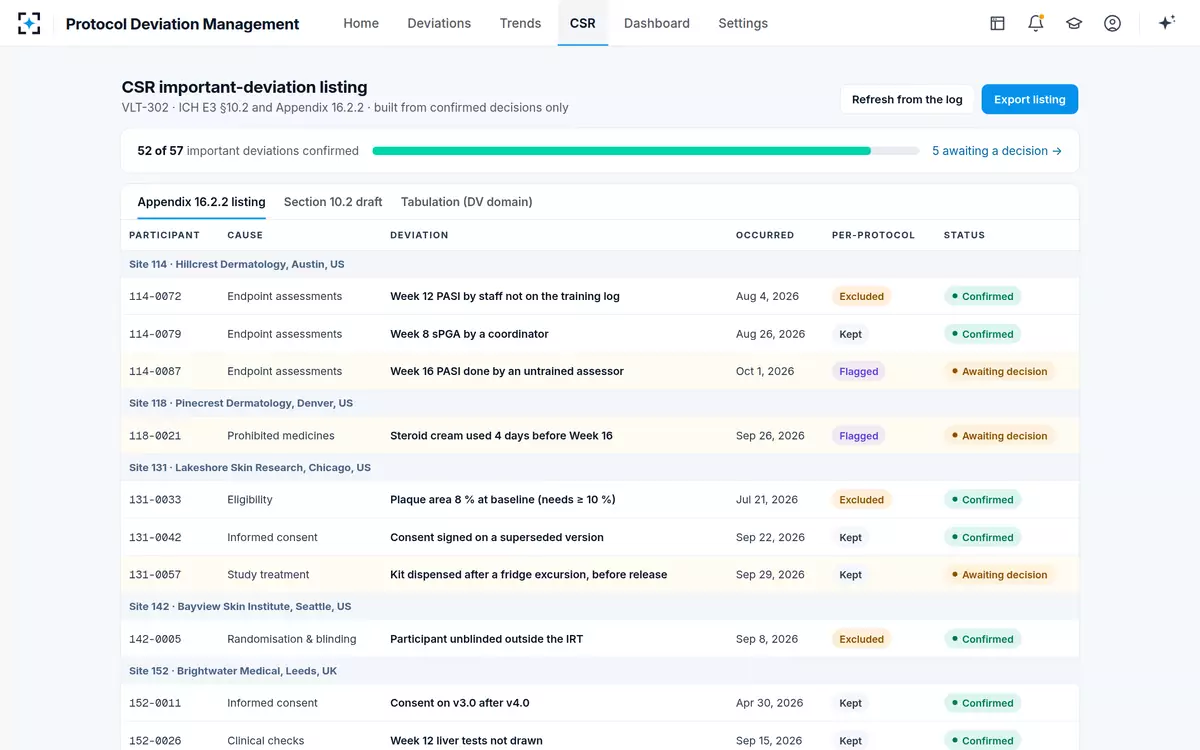Switch to the Section 10.2 draft tab
1200x750 pixels.
point(333,202)
